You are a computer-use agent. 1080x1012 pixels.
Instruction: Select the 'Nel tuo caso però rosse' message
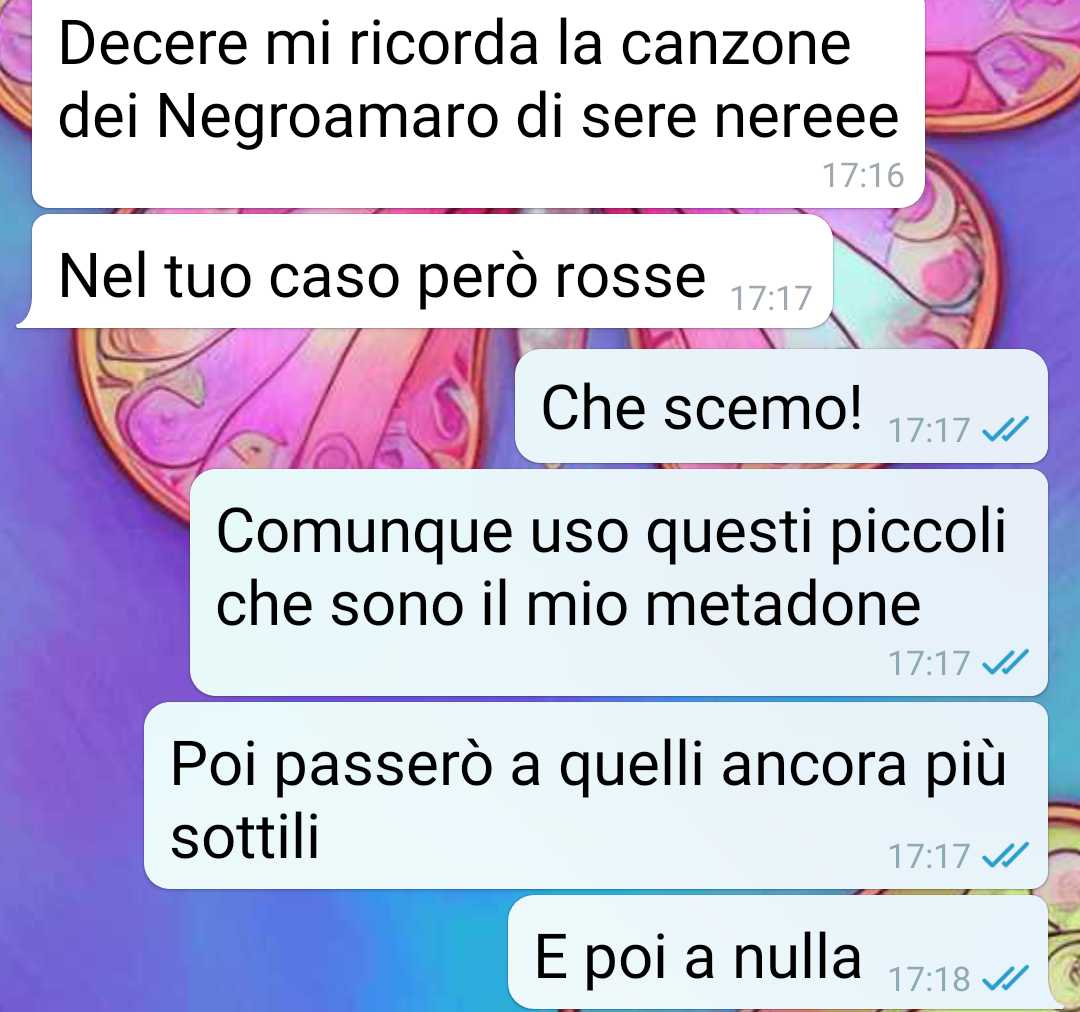424,271
